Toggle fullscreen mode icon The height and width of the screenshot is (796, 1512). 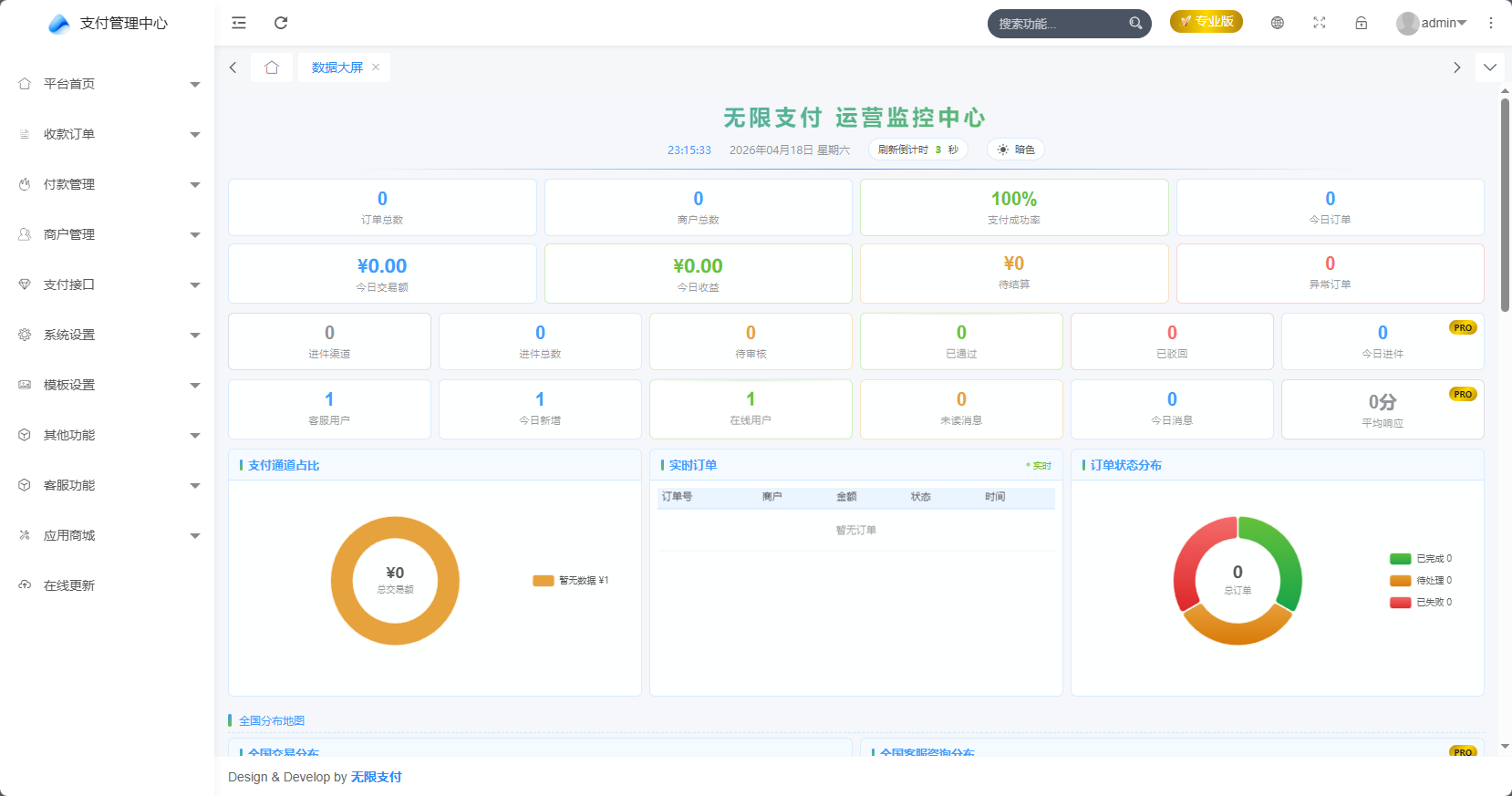pyautogui.click(x=1320, y=23)
